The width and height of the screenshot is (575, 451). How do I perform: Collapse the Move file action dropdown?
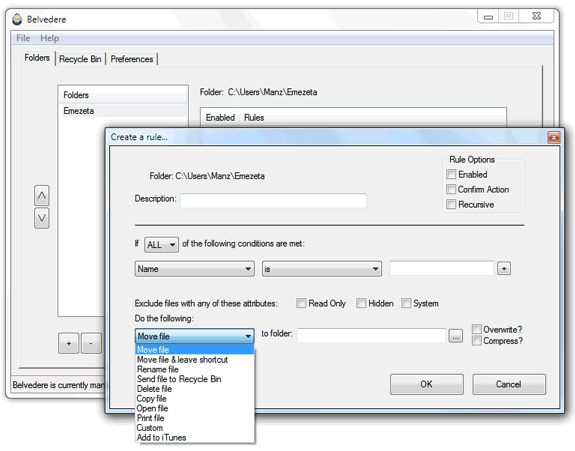pos(194,336)
